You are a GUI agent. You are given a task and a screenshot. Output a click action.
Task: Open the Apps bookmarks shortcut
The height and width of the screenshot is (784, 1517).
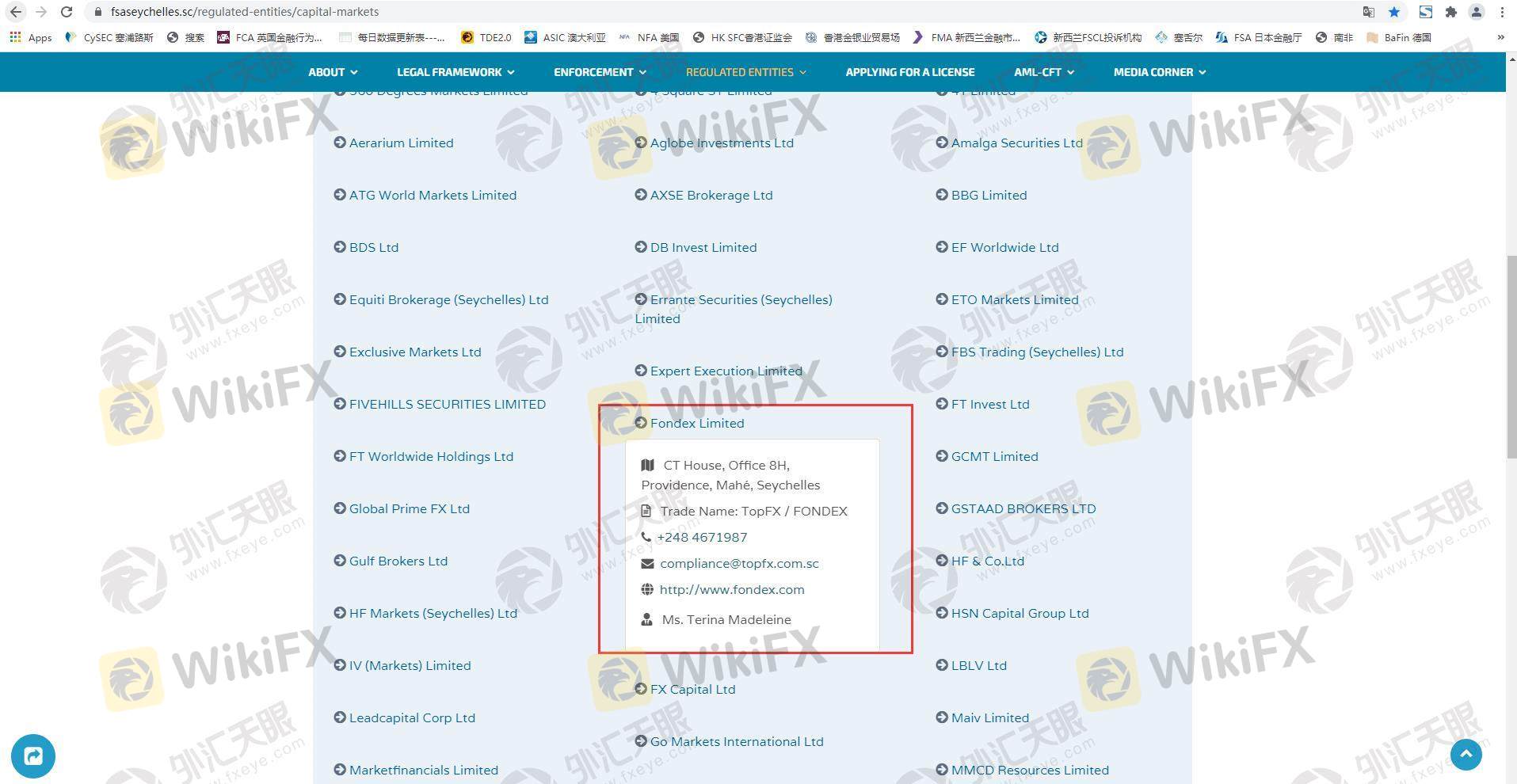coord(31,37)
